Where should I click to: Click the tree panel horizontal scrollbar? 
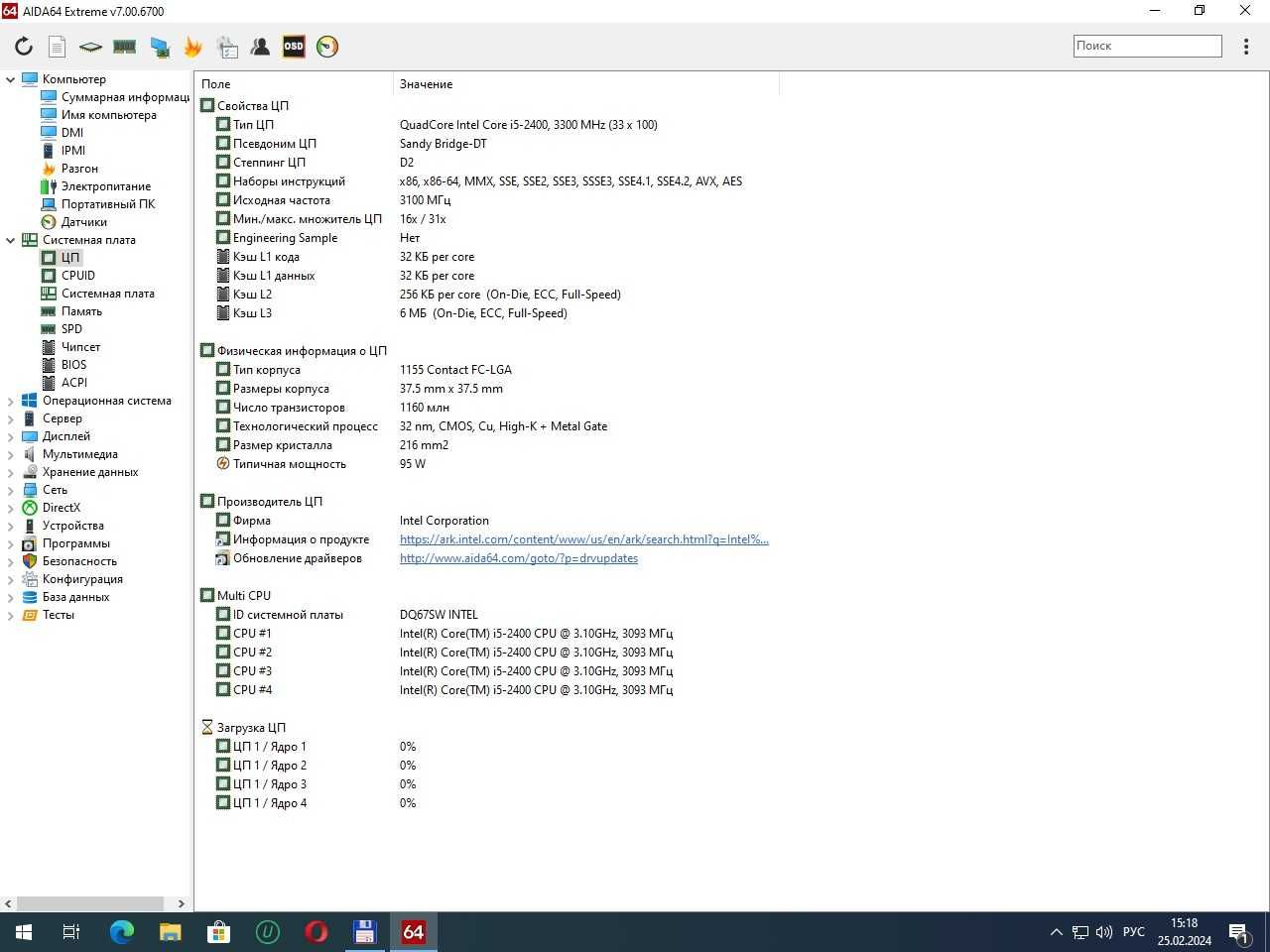pos(90,903)
